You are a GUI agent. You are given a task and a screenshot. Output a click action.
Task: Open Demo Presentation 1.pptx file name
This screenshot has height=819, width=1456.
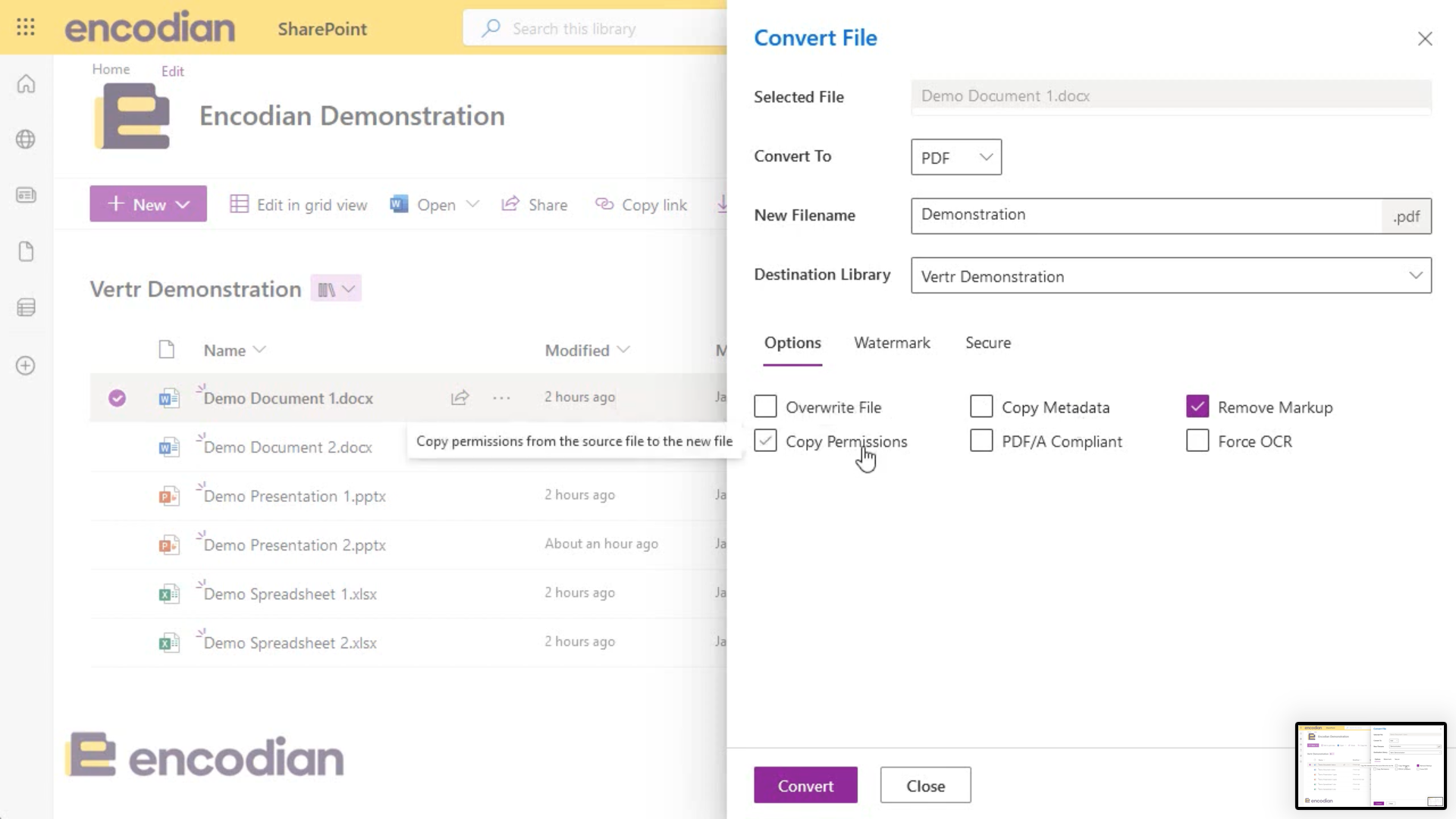tap(295, 496)
